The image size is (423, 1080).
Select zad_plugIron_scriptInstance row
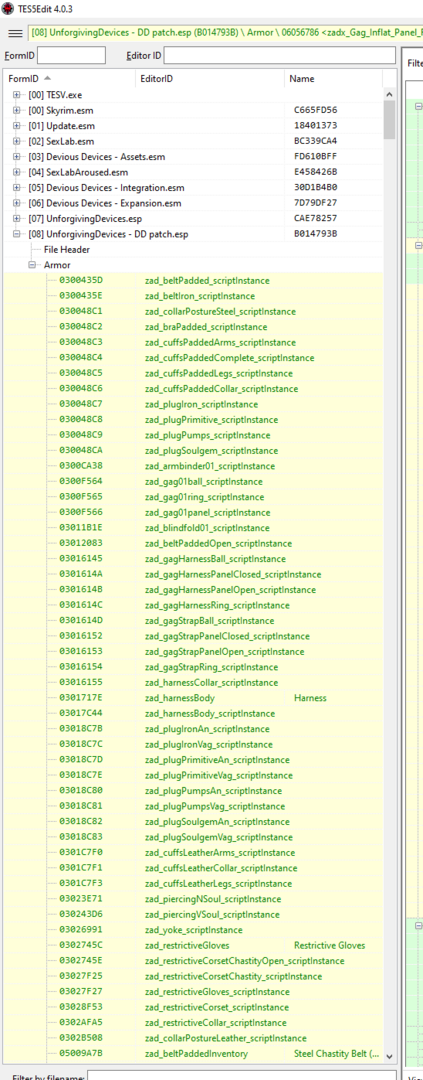pyautogui.click(x=193, y=404)
